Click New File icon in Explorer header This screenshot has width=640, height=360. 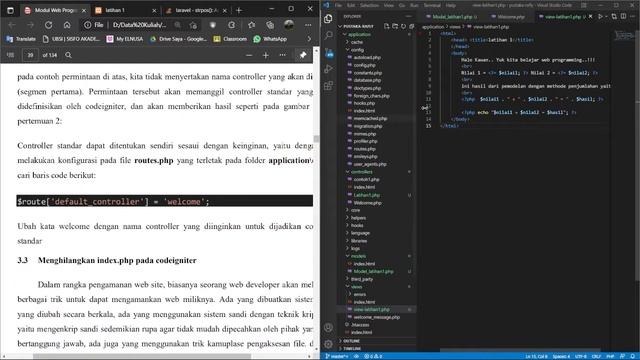coord(387,26)
